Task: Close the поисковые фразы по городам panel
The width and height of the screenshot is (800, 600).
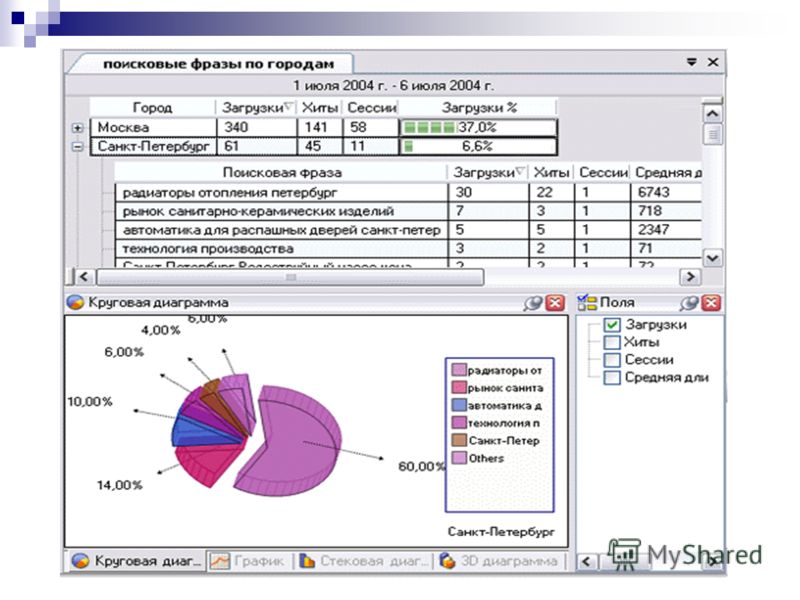Action: (x=713, y=62)
